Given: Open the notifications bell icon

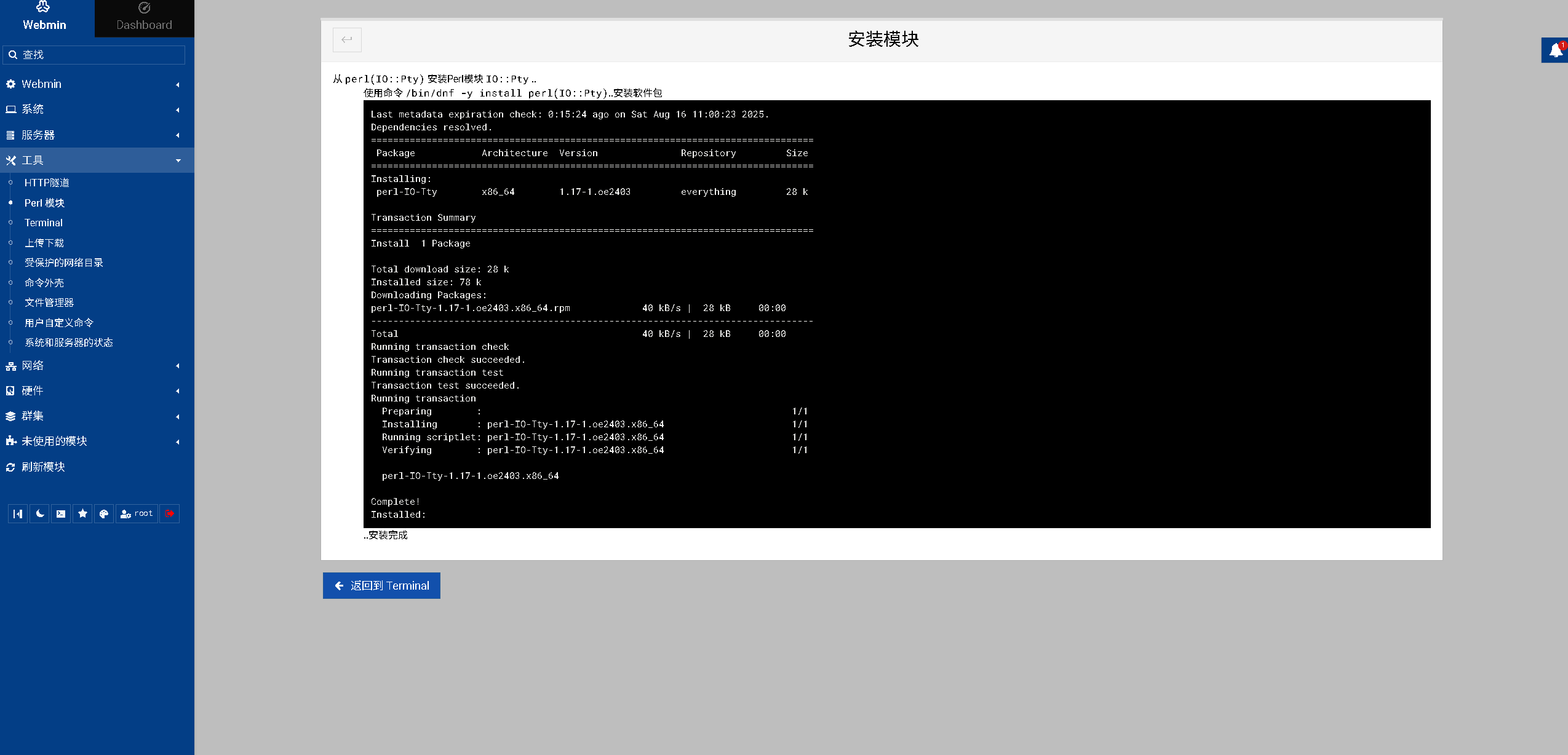Looking at the screenshot, I should [1556, 50].
